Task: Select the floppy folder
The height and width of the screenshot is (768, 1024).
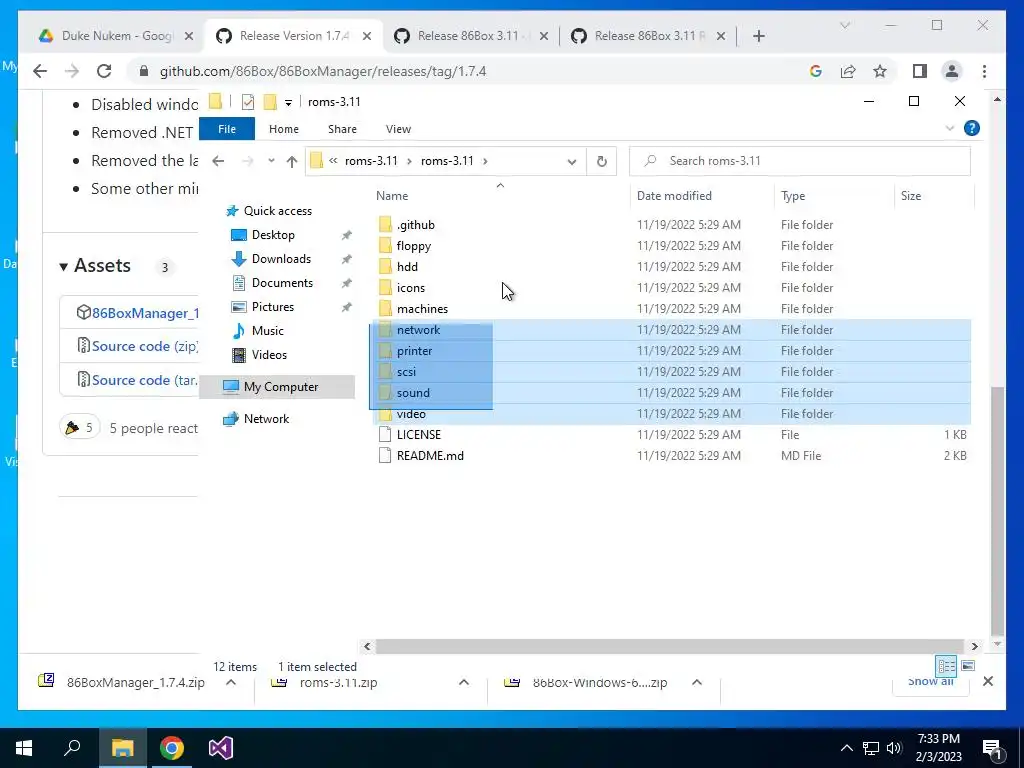Action: coord(413,246)
